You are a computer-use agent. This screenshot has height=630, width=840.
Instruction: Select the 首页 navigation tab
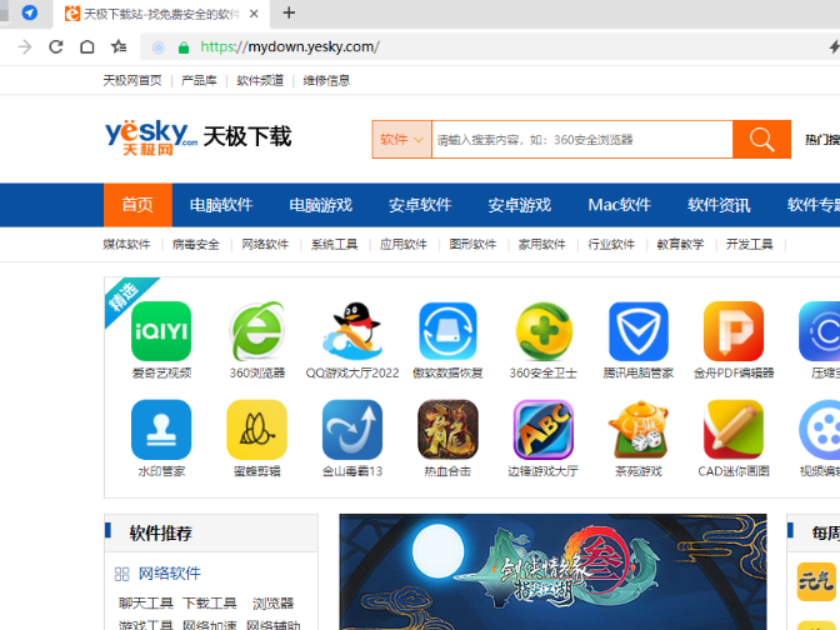coord(138,205)
